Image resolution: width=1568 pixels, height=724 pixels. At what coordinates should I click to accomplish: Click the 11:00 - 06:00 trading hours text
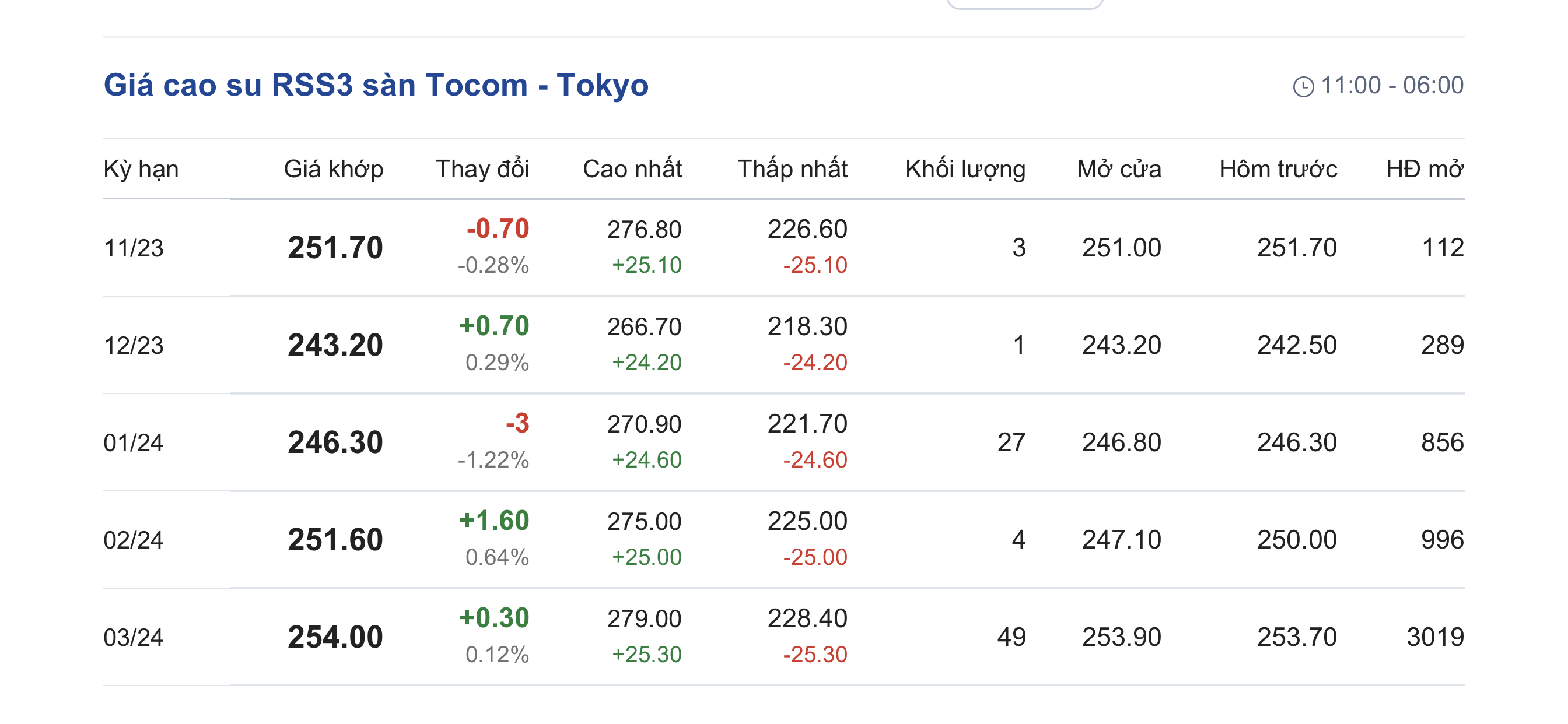pos(1391,85)
